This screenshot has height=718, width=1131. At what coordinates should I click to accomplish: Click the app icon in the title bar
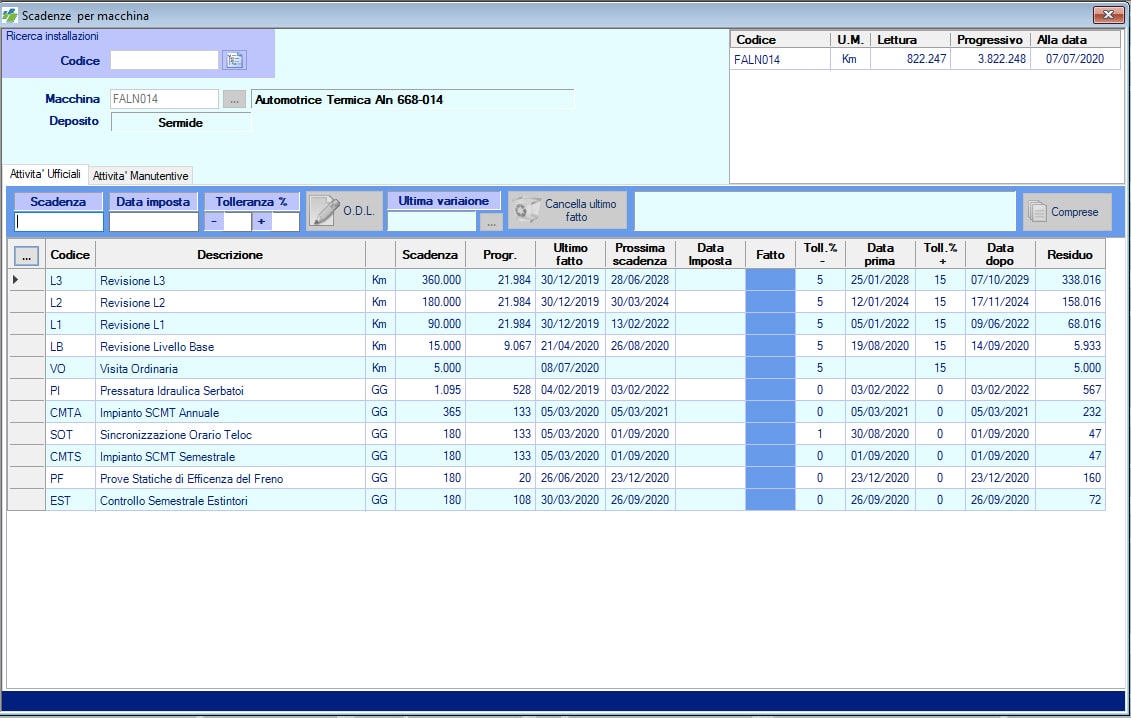10,15
